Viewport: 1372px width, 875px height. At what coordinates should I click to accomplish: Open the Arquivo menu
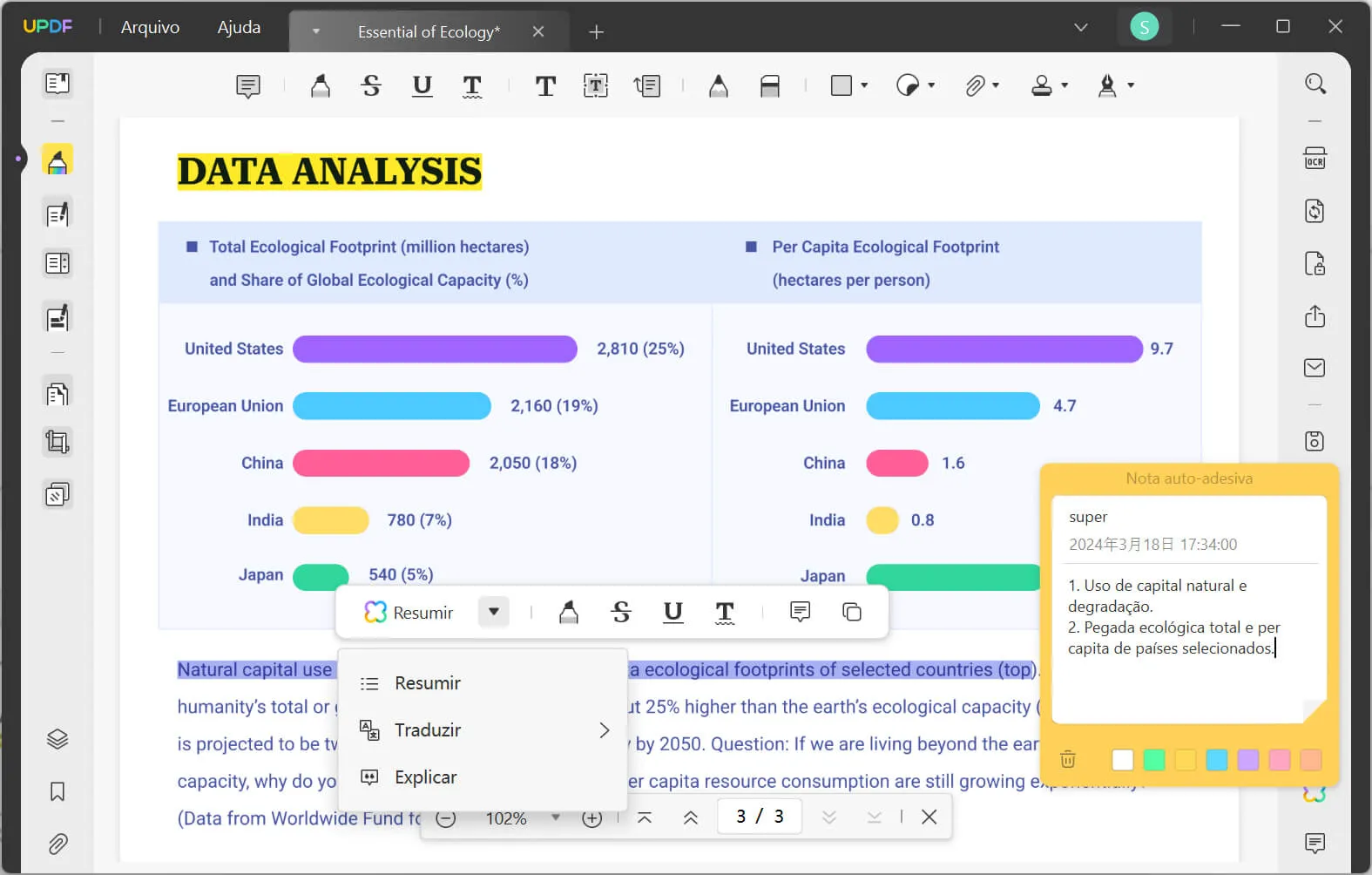pos(150,27)
